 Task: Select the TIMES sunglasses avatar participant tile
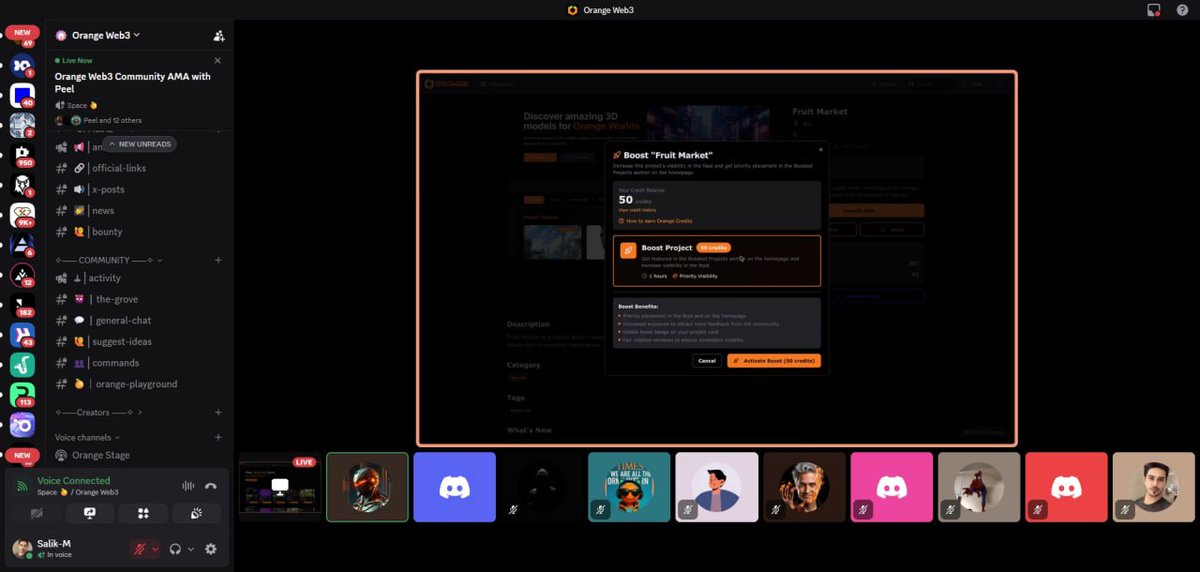tap(629, 487)
